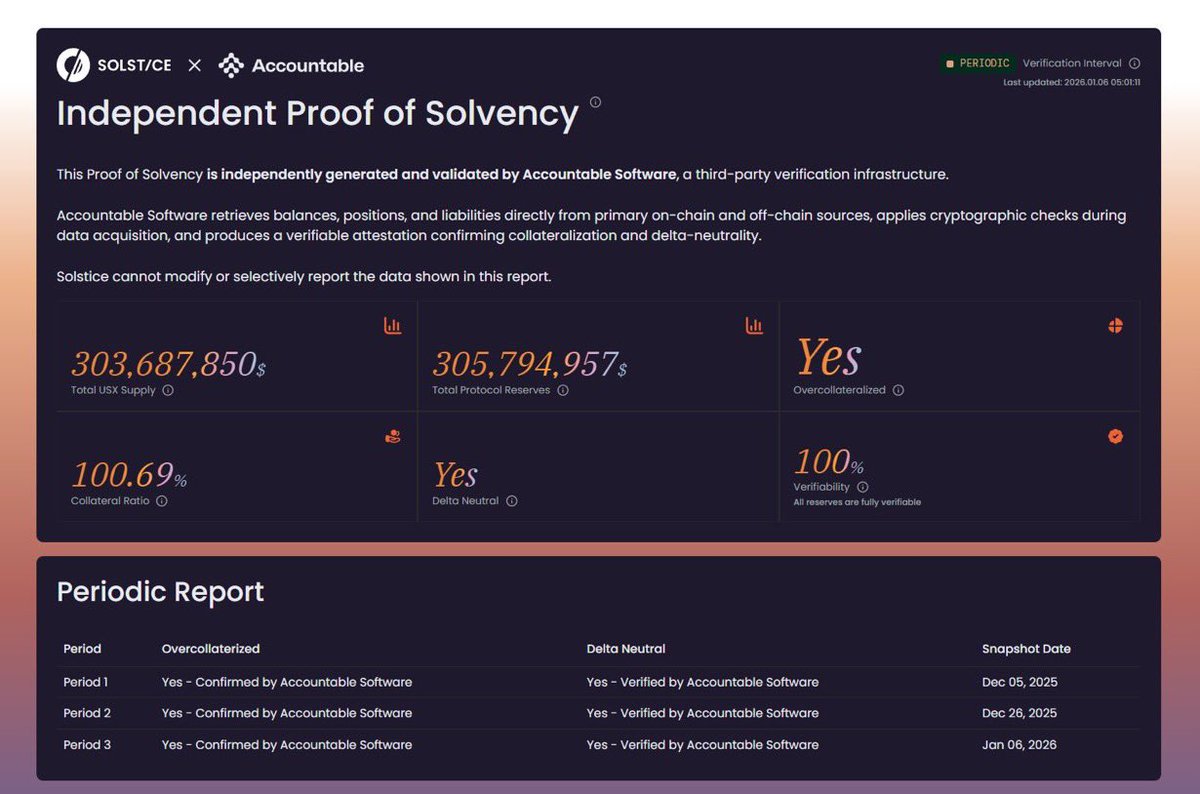
Task: Click the 305,794,957$ reserves value
Action: point(530,364)
